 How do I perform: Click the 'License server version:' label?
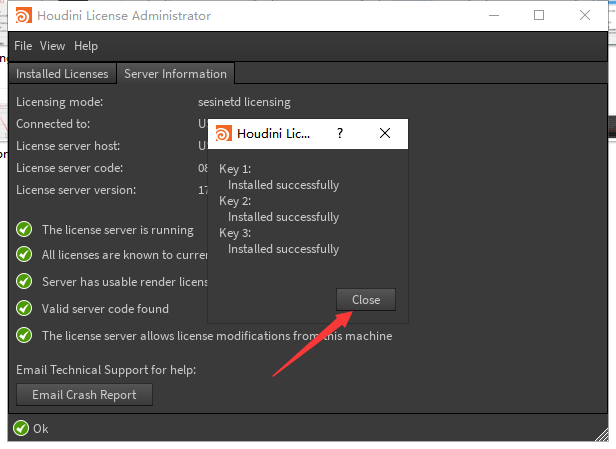tap(76, 190)
